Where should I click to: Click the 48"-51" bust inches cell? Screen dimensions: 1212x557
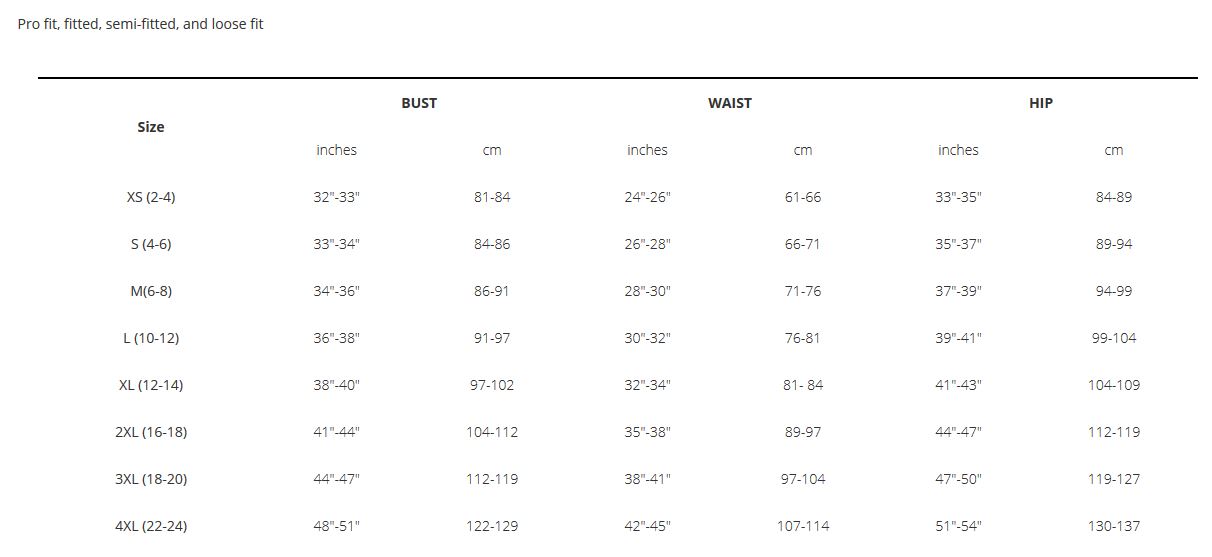pos(336,526)
